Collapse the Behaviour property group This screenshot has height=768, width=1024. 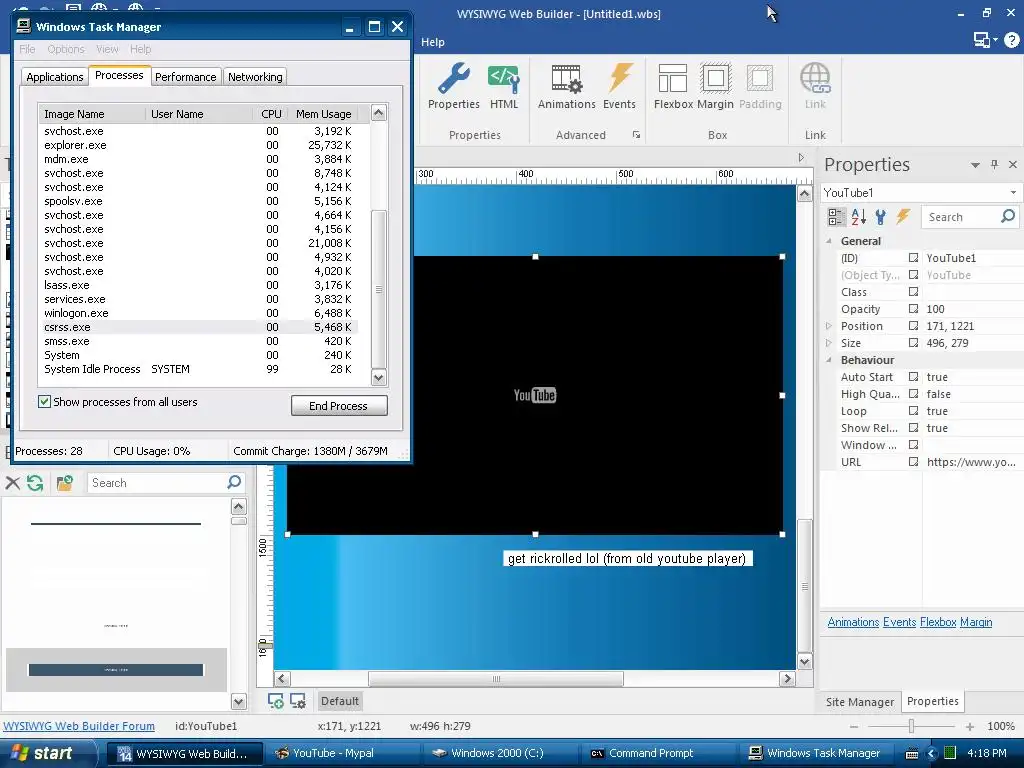pos(829,360)
